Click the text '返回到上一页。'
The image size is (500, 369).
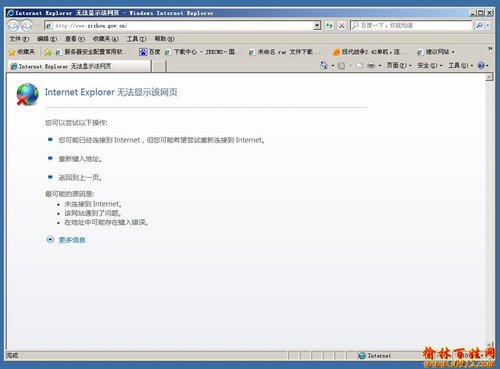[x=80, y=177]
